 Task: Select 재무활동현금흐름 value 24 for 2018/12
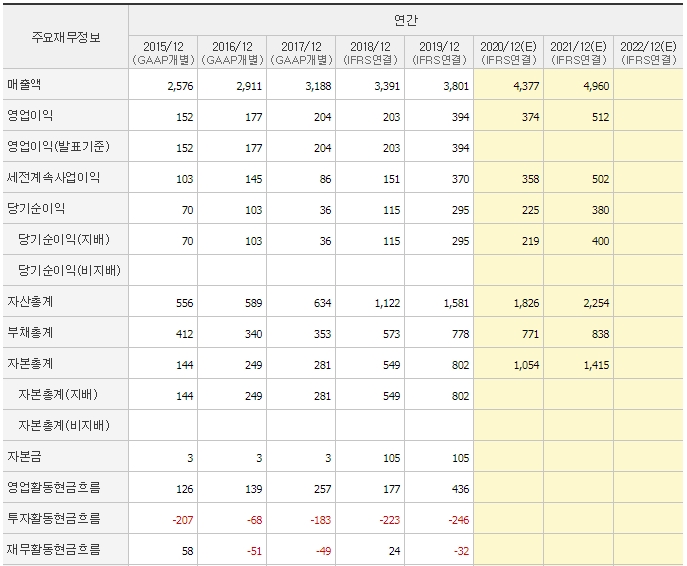tap(394, 552)
